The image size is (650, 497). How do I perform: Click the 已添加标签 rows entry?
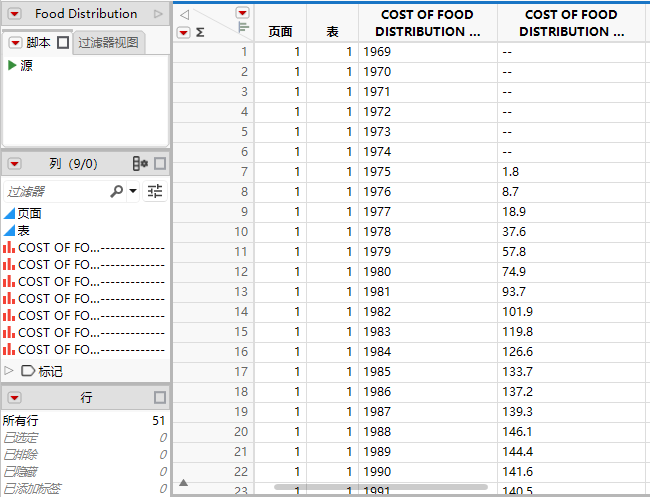84,489
